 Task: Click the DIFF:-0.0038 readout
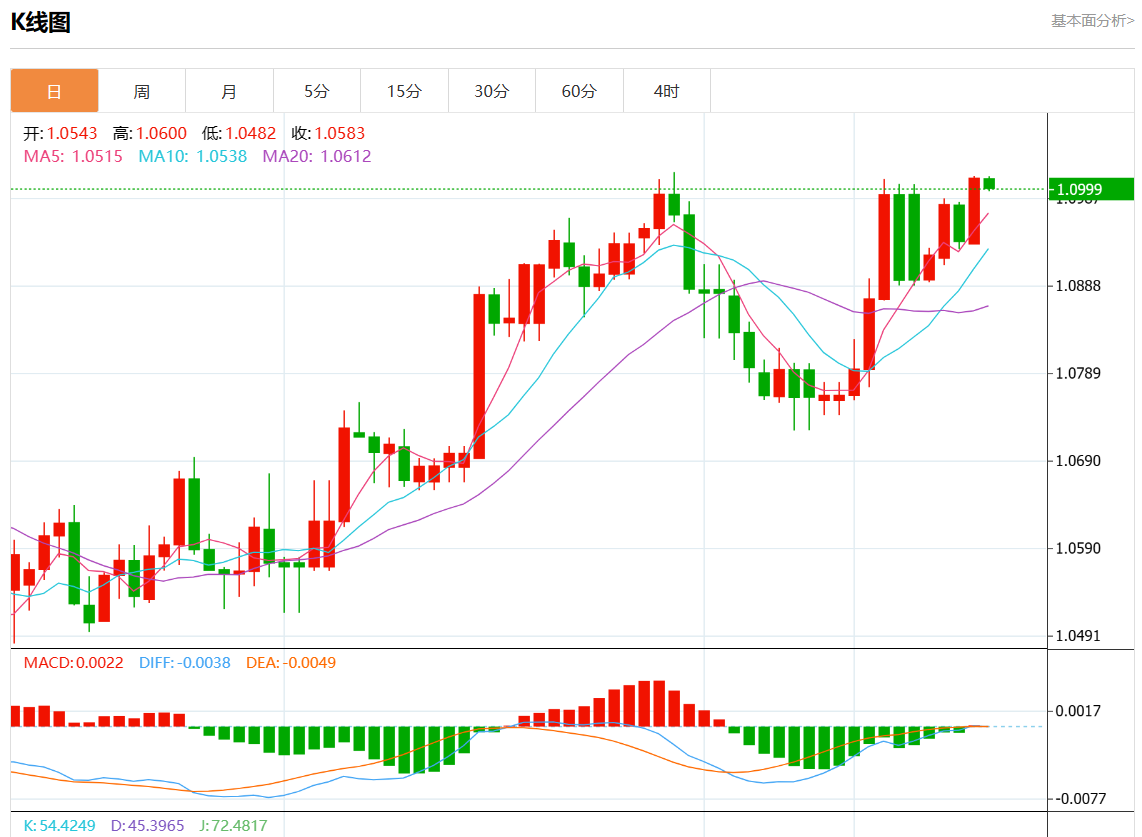pyautogui.click(x=184, y=663)
